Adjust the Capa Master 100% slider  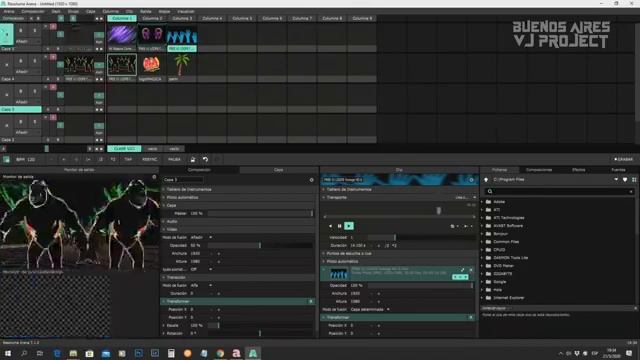point(260,213)
